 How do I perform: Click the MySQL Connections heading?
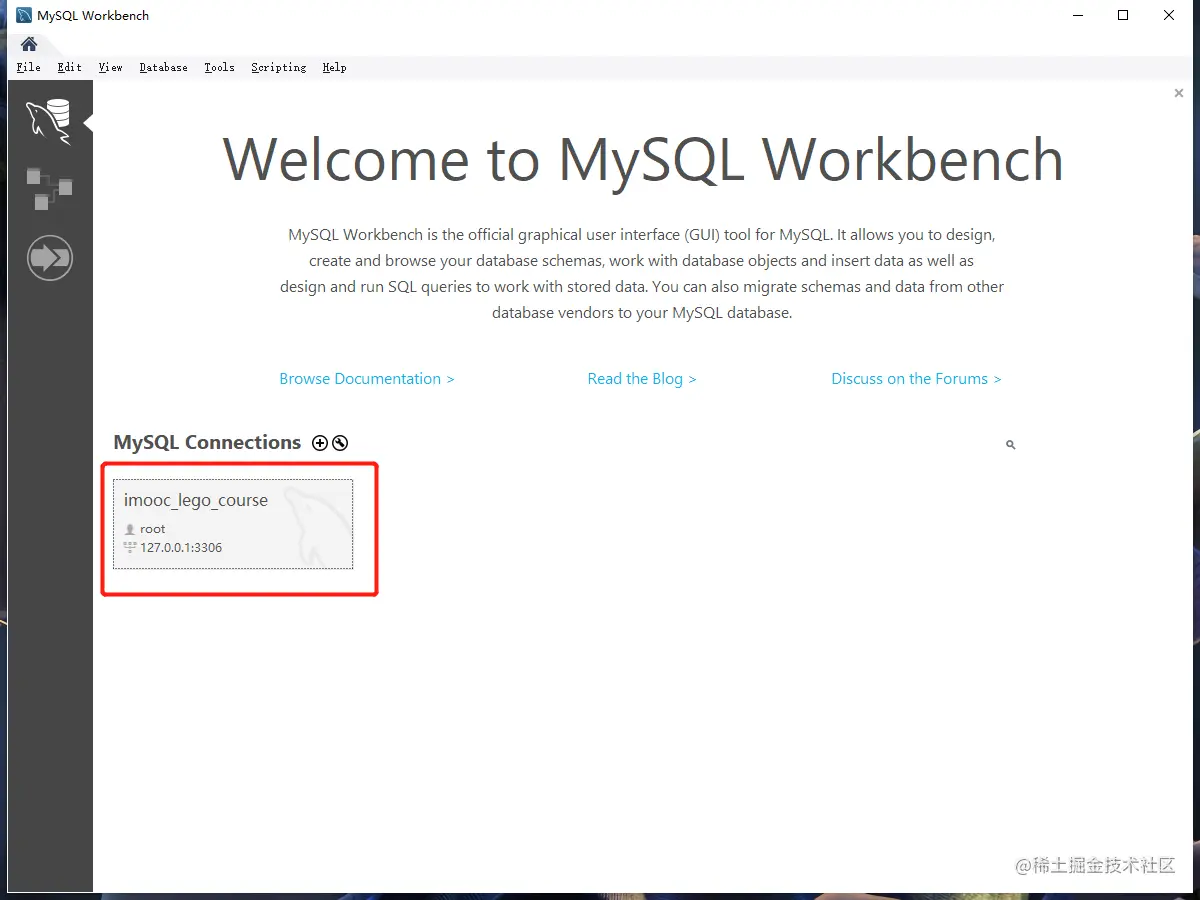pos(207,442)
